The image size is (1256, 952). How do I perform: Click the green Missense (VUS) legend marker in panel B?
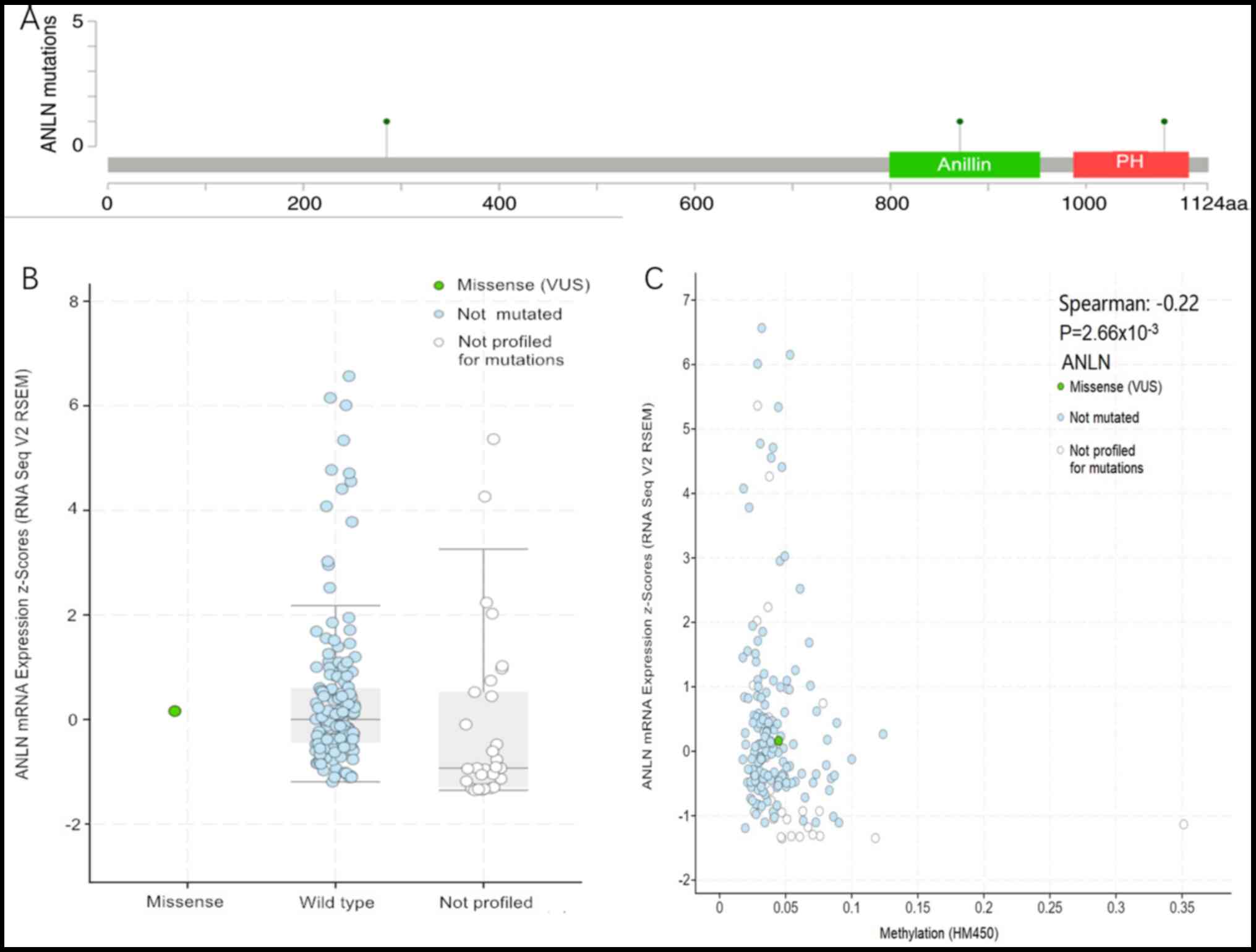point(439,286)
